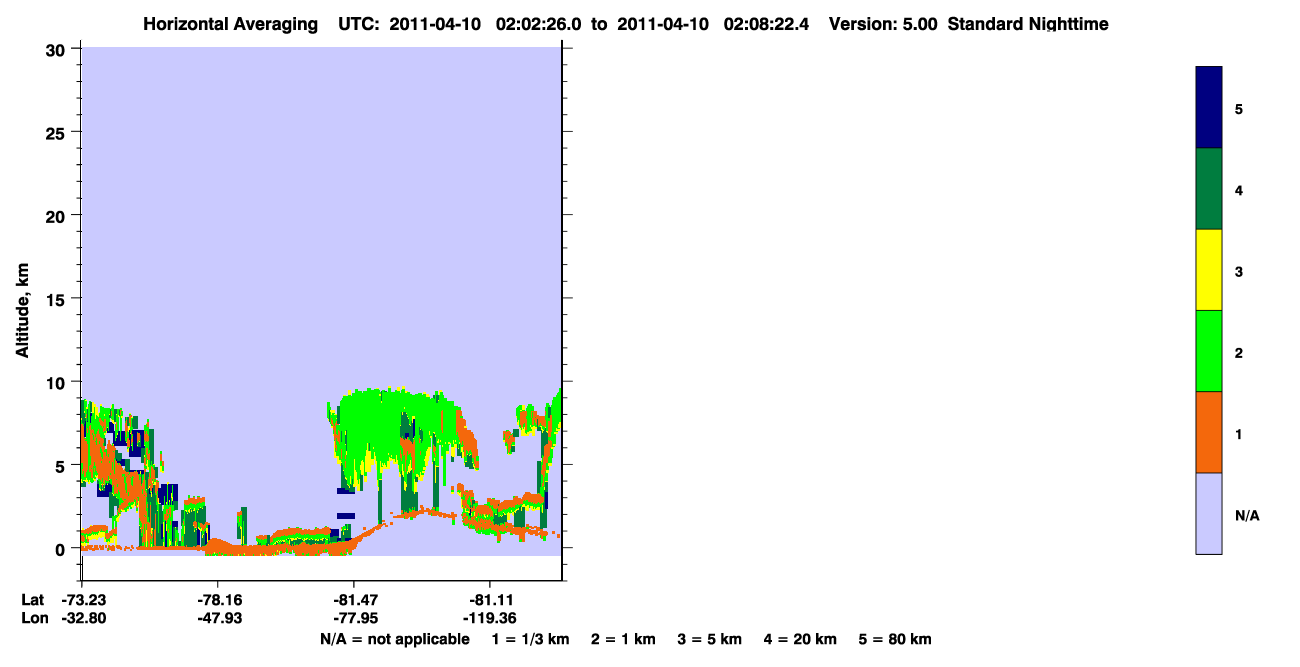Click legend text 'N/A = not applicable'
The height and width of the screenshot is (667, 1300).
pos(394,639)
